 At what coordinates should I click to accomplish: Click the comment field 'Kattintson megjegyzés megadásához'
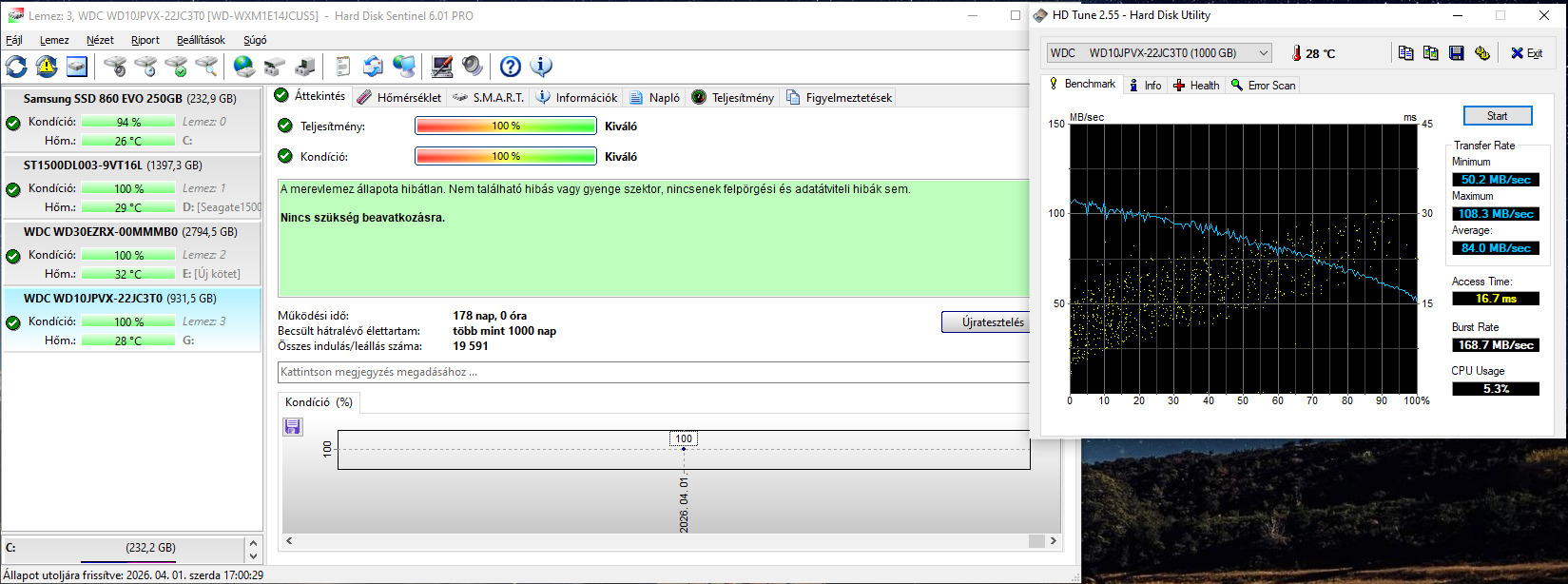654,372
